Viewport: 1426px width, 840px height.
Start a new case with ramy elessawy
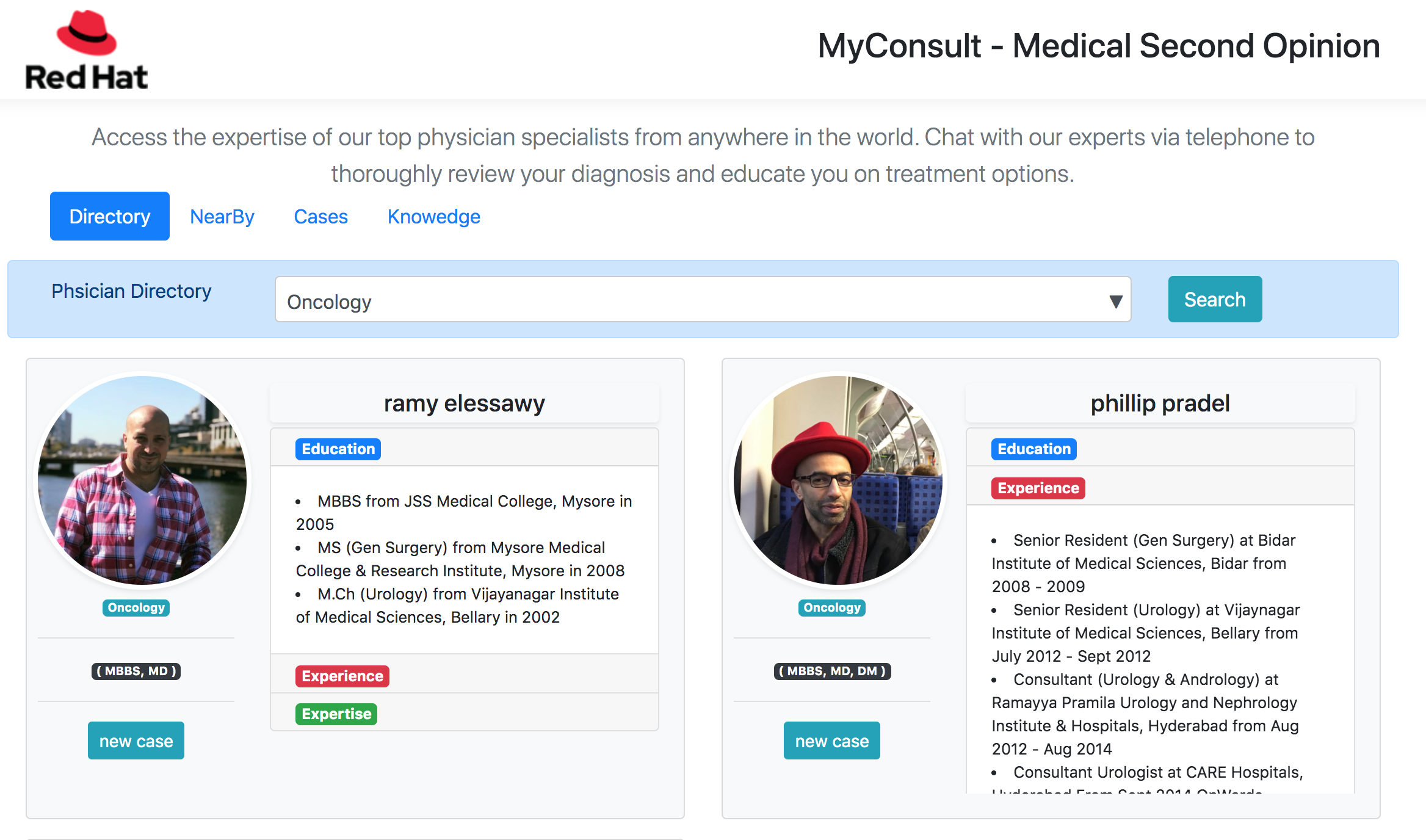[136, 741]
